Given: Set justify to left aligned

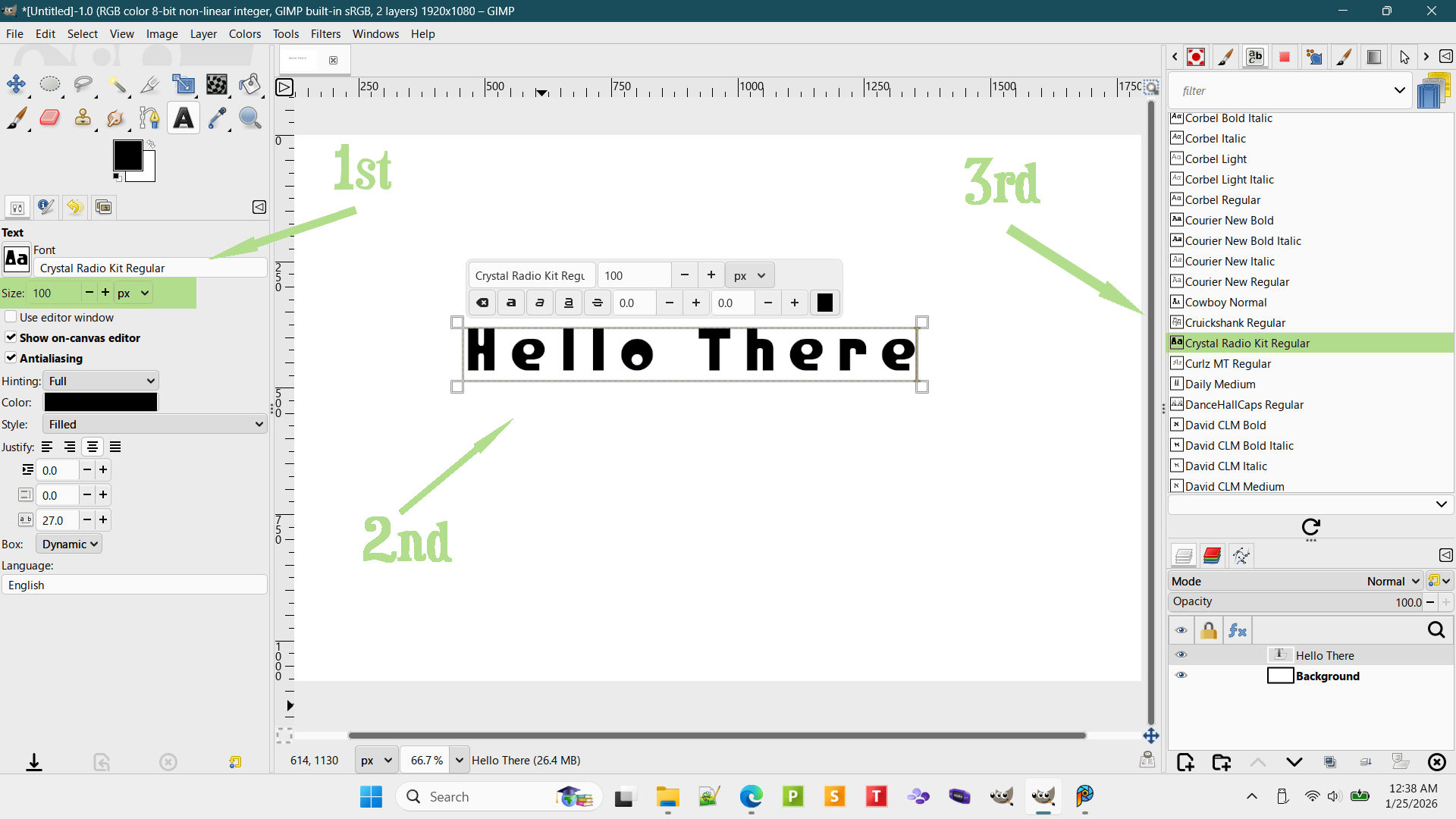Looking at the screenshot, I should tap(47, 447).
